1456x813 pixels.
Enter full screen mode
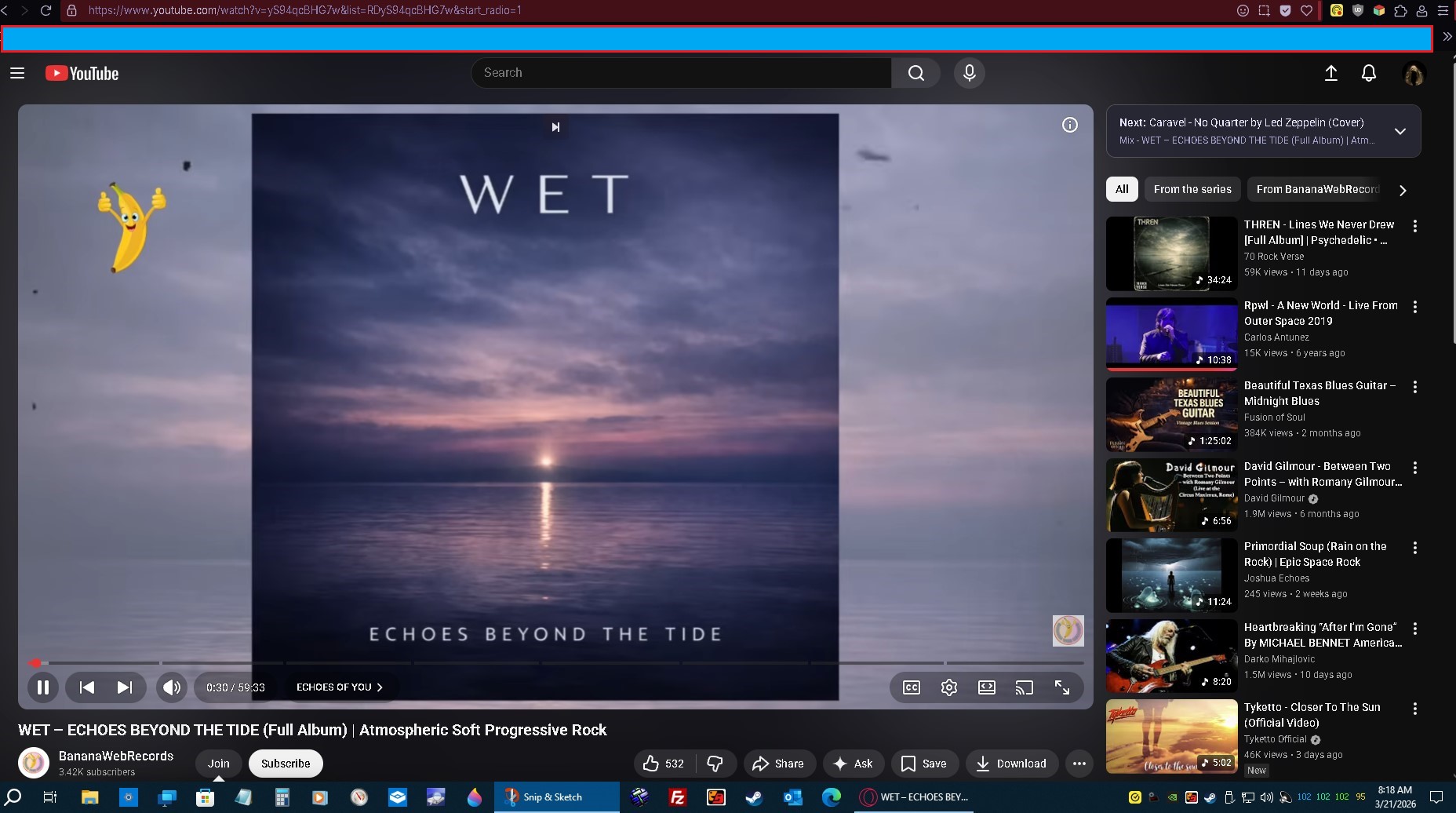[x=1062, y=687]
